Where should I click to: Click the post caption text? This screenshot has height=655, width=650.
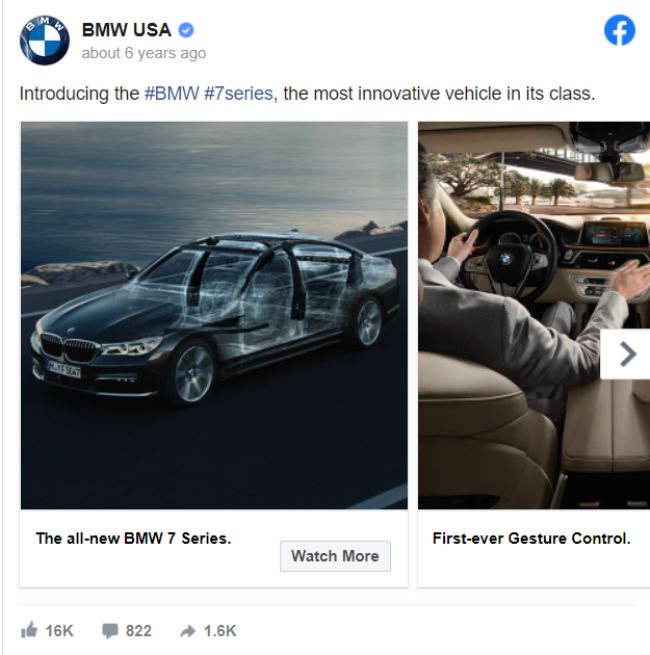(307, 94)
